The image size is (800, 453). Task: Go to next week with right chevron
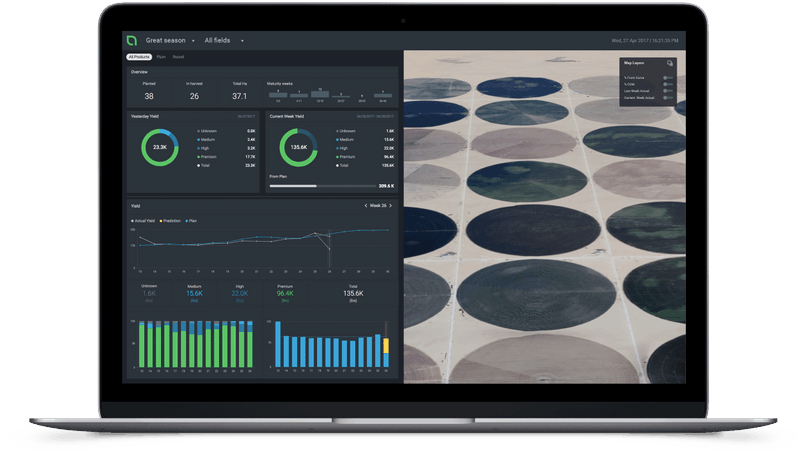(x=391, y=206)
